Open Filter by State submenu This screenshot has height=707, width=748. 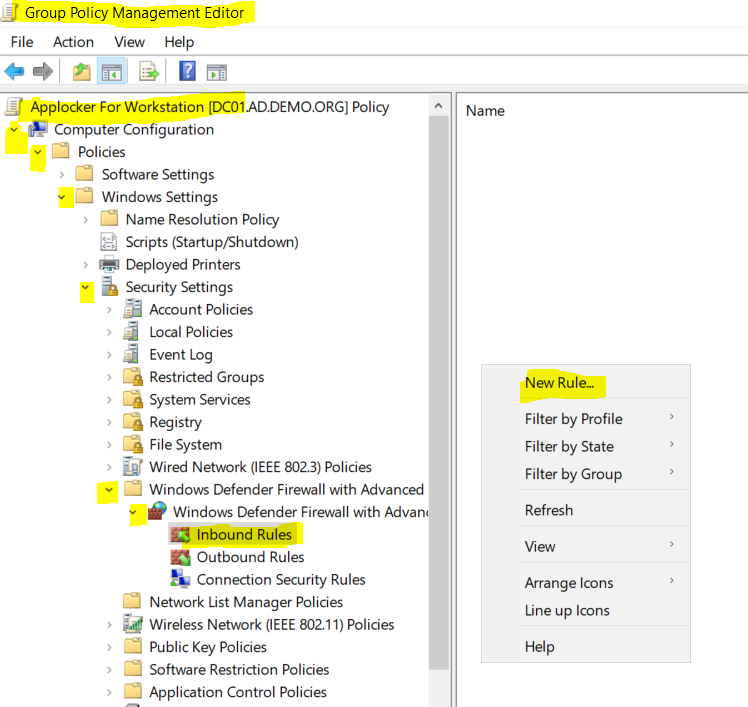[586, 446]
